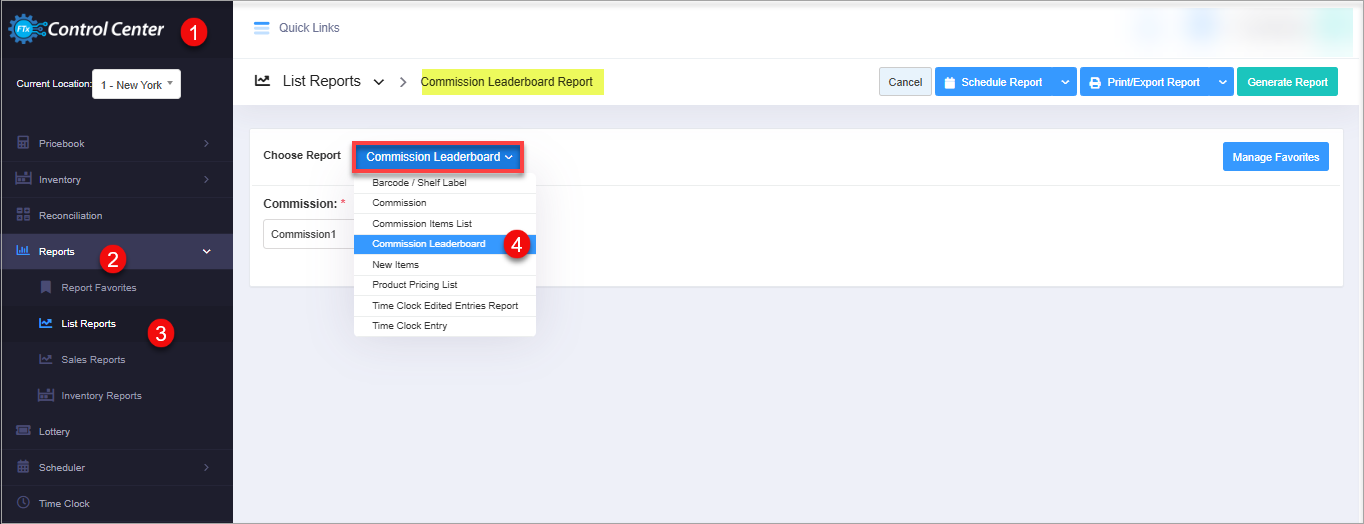The width and height of the screenshot is (1364, 524).
Task: Choose the New Items report option
Action: (x=445, y=265)
